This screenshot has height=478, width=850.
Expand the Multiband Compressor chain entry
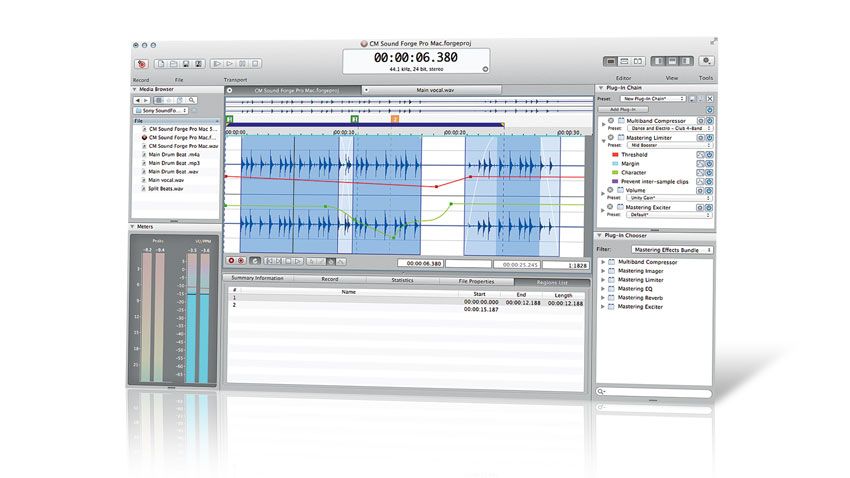tap(603, 124)
